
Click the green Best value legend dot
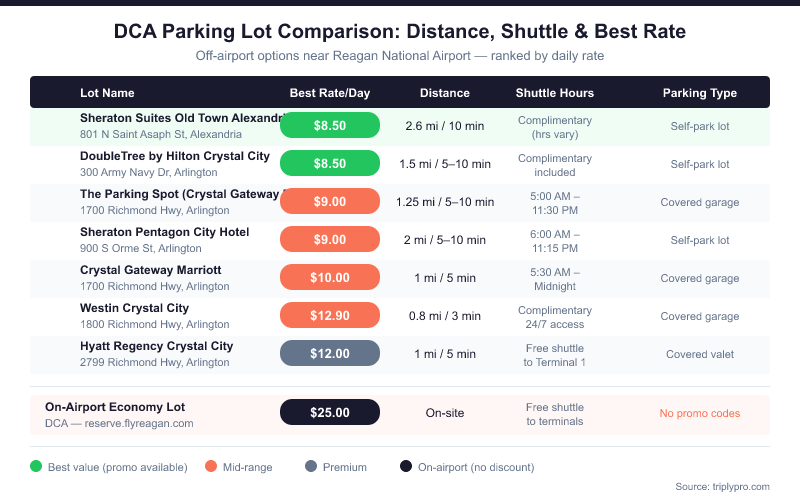coord(37,467)
